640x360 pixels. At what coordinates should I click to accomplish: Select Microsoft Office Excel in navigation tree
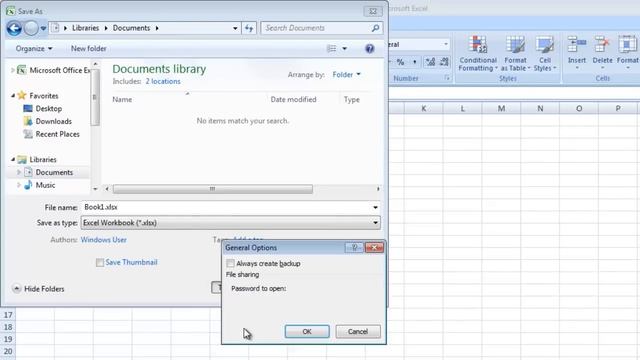[53, 70]
